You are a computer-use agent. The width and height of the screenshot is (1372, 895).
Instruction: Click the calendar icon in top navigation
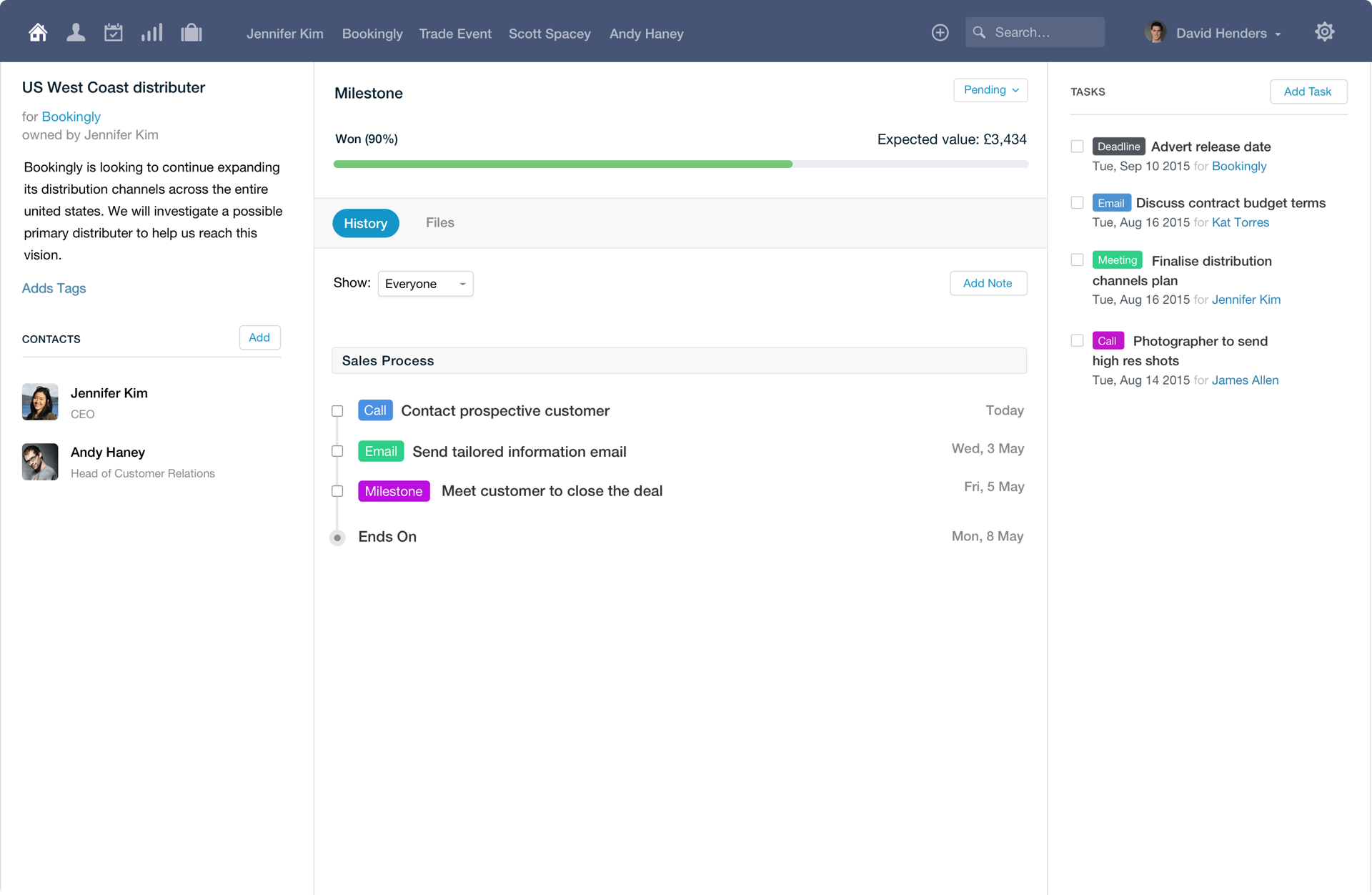tap(112, 32)
